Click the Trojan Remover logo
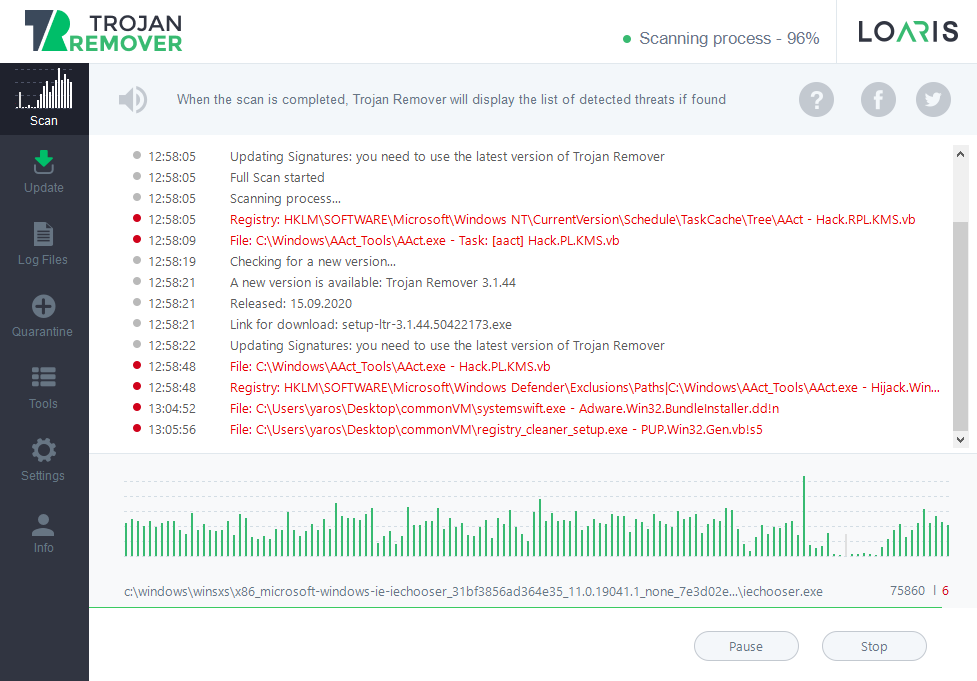977x681 pixels. 103,31
